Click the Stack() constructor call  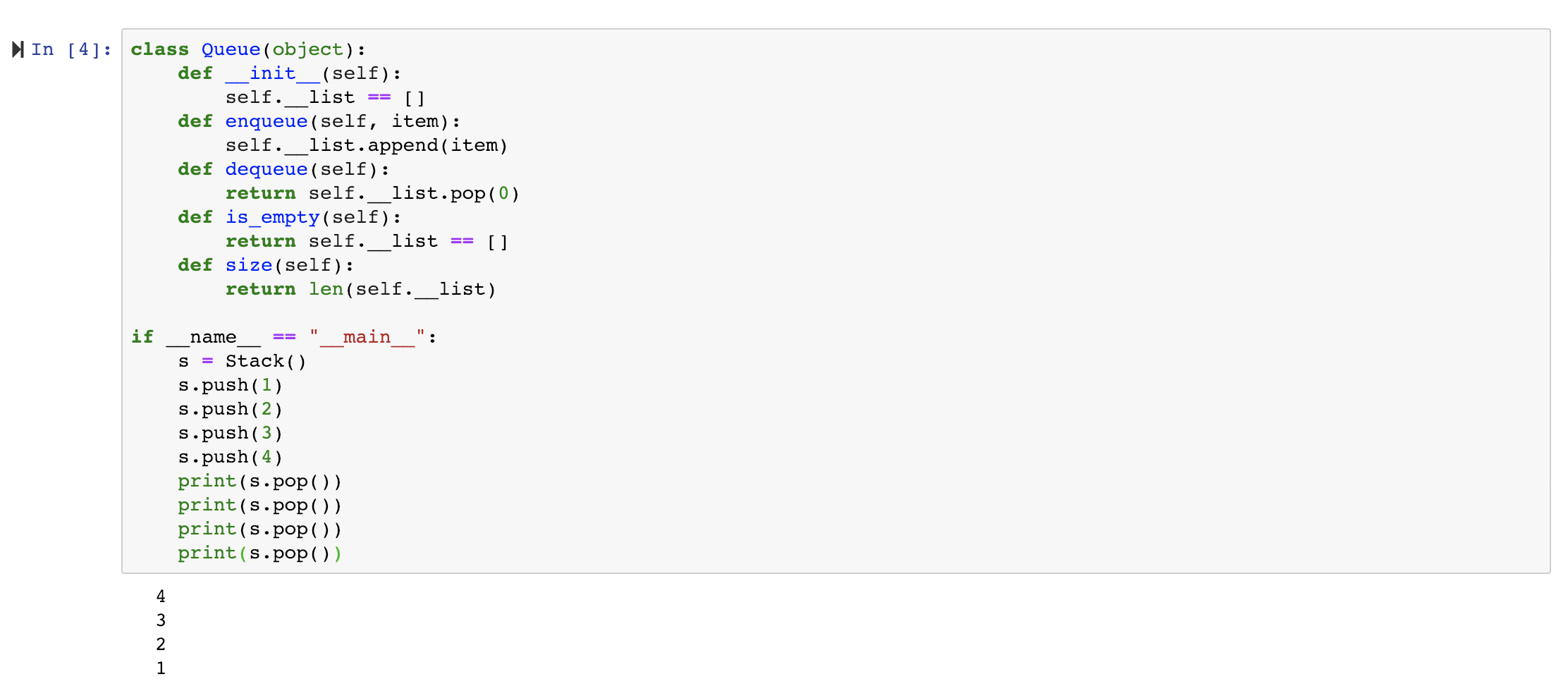tap(265, 361)
